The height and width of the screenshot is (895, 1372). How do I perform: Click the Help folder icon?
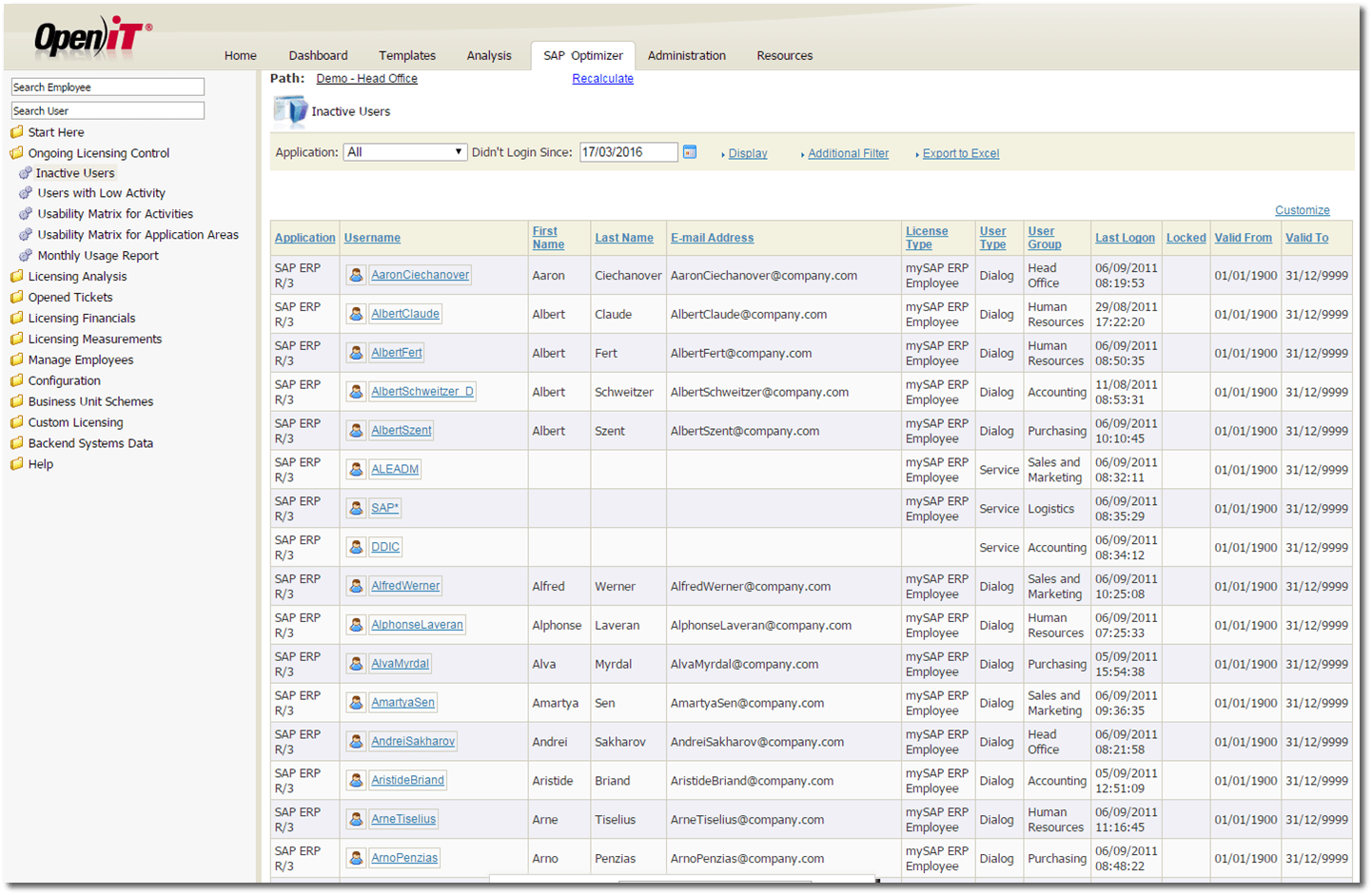[x=16, y=464]
